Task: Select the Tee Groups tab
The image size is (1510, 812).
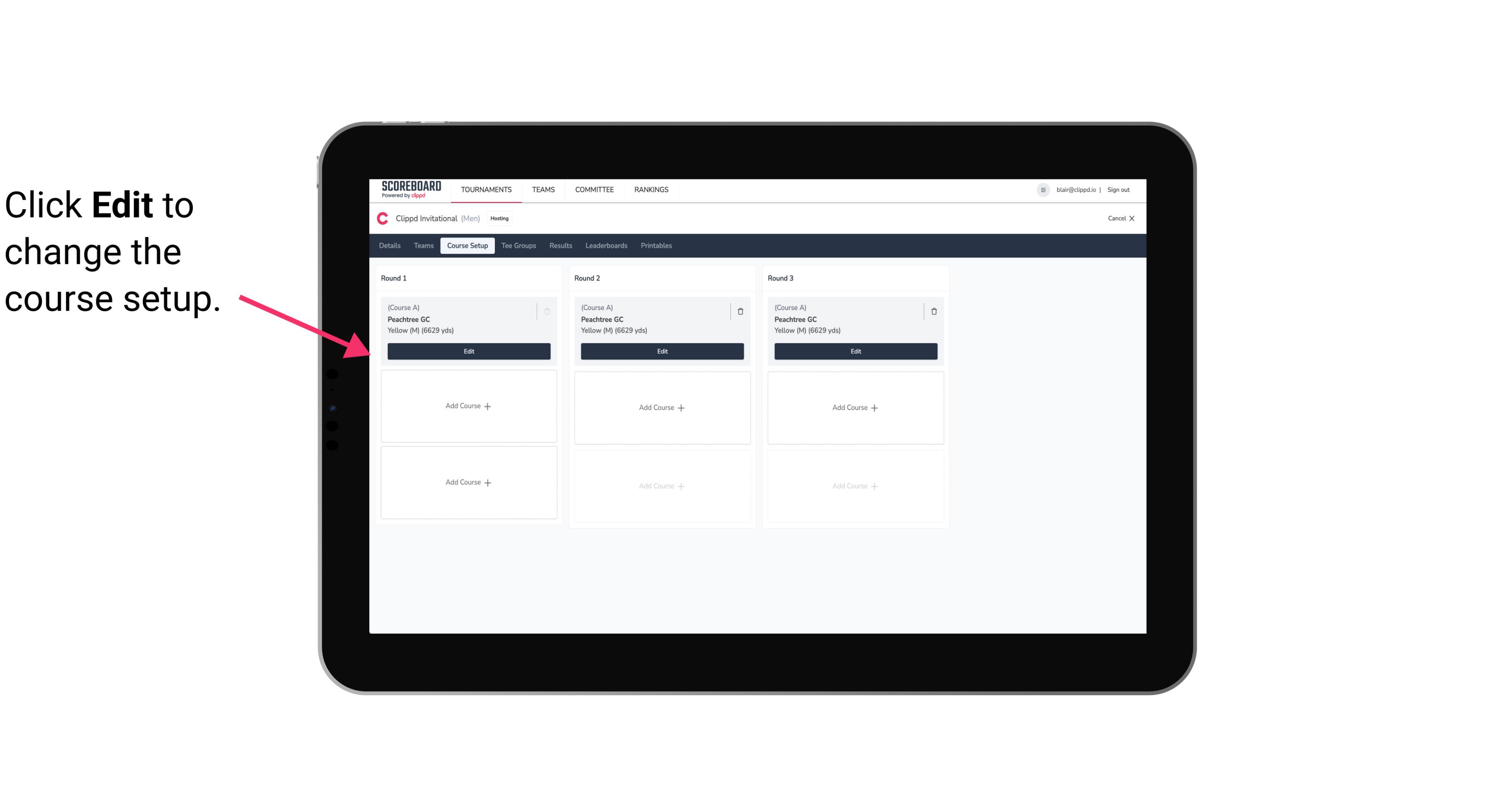Action: [x=518, y=246]
